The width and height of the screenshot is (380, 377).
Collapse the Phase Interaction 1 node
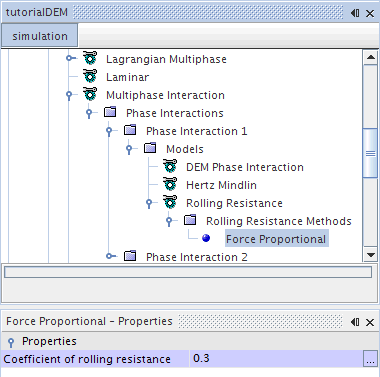[109, 131]
